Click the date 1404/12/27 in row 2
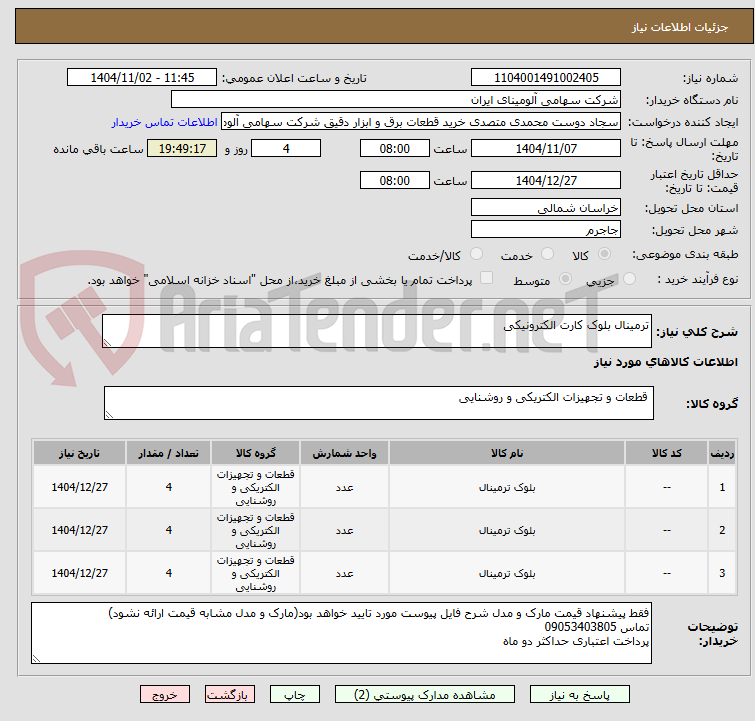 [x=79, y=530]
